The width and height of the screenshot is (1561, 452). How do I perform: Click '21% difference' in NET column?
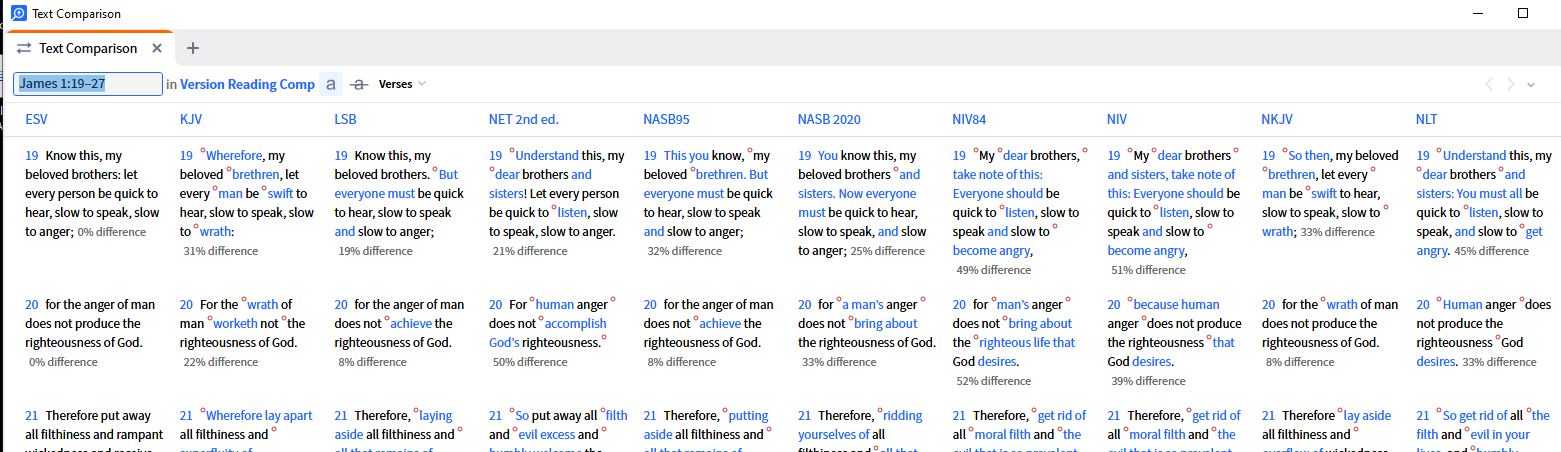(530, 251)
